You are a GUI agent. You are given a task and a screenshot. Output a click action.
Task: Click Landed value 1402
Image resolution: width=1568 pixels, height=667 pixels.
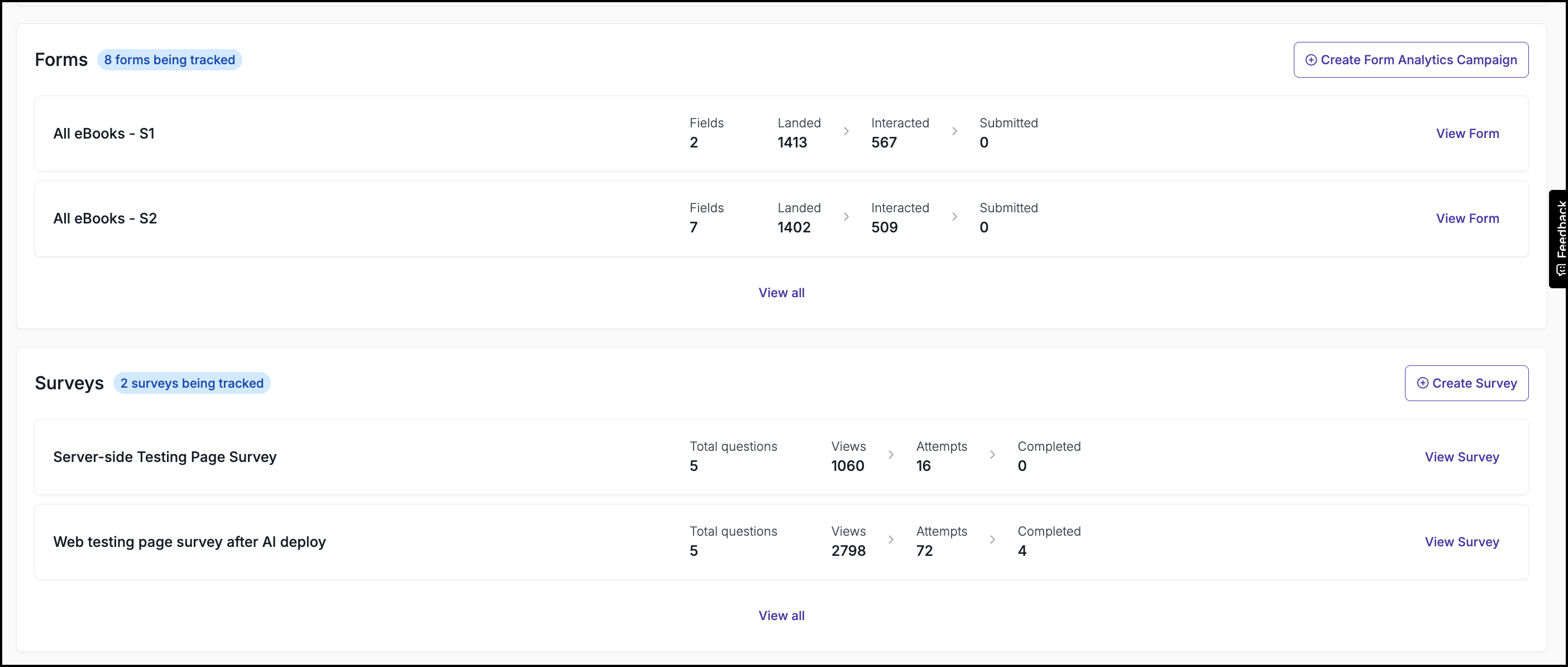pos(793,227)
